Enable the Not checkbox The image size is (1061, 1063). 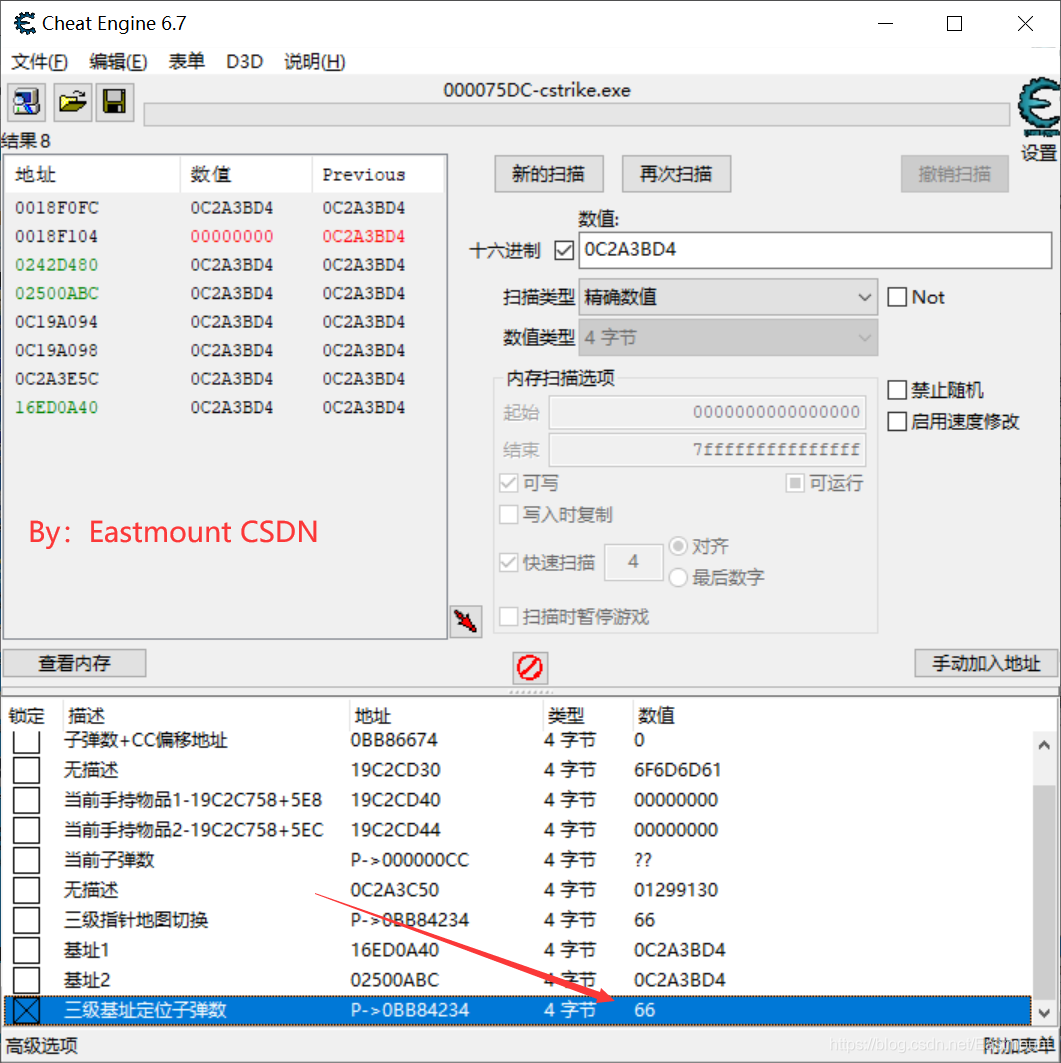tap(897, 297)
